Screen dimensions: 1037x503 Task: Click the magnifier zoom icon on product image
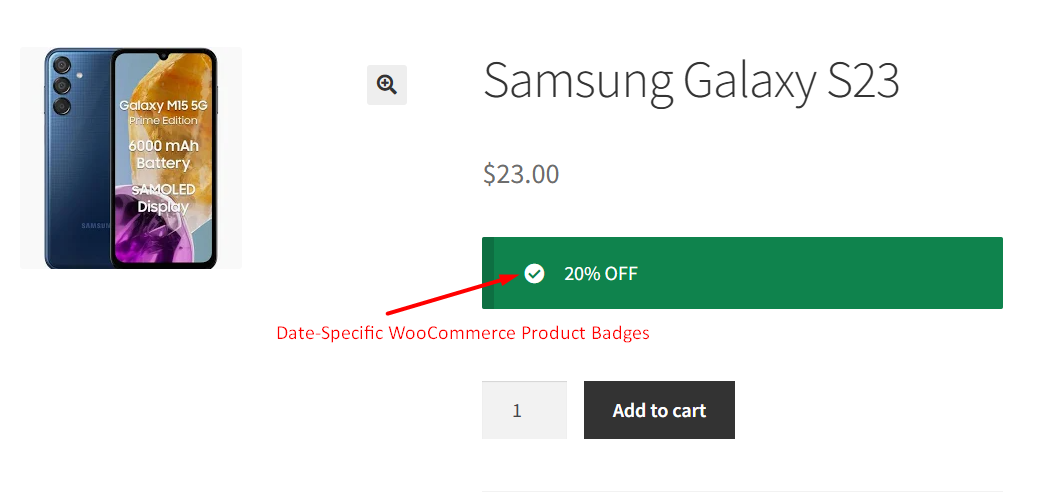(x=387, y=85)
